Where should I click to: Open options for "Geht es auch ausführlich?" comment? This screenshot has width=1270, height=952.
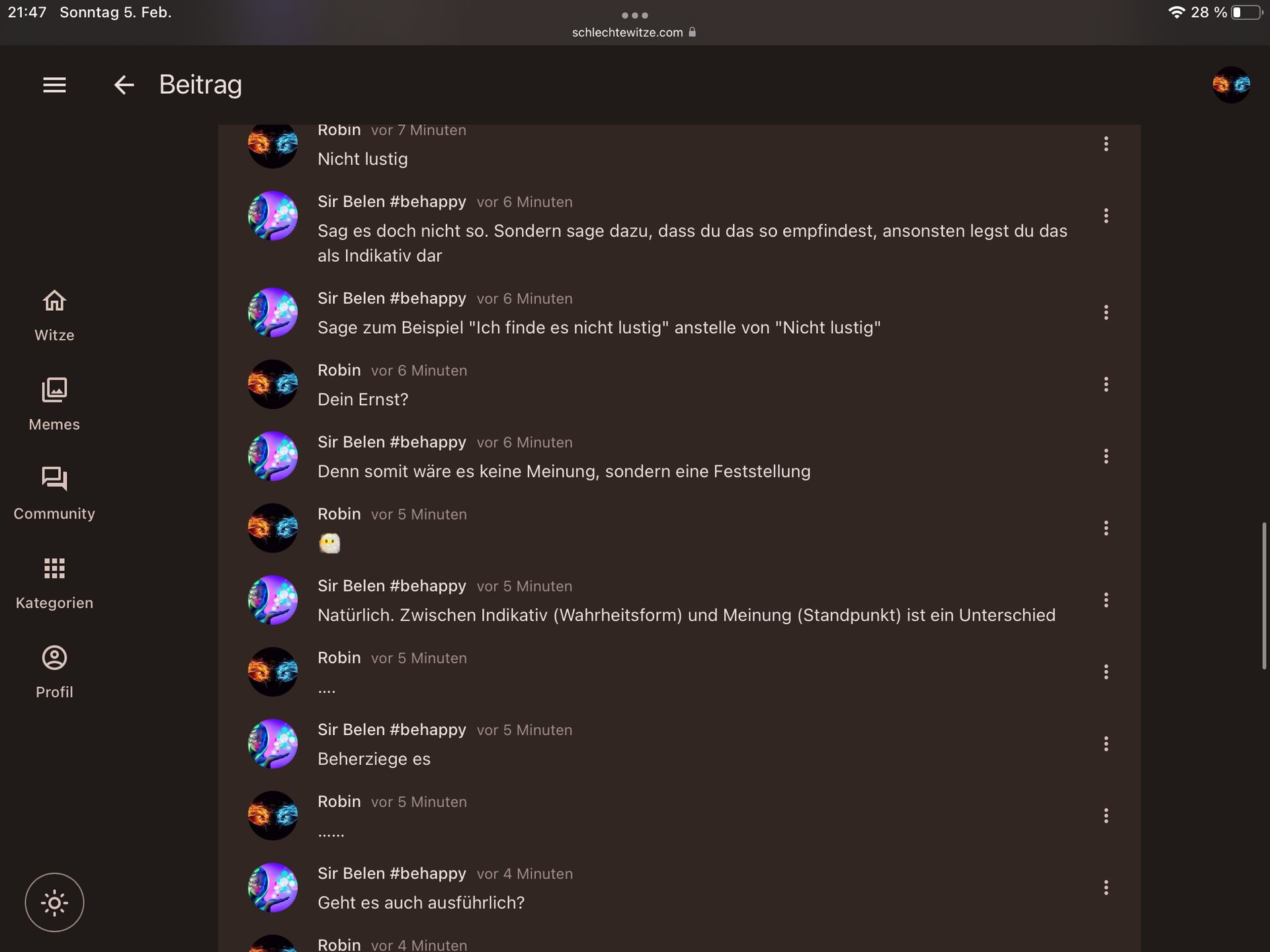tap(1106, 888)
